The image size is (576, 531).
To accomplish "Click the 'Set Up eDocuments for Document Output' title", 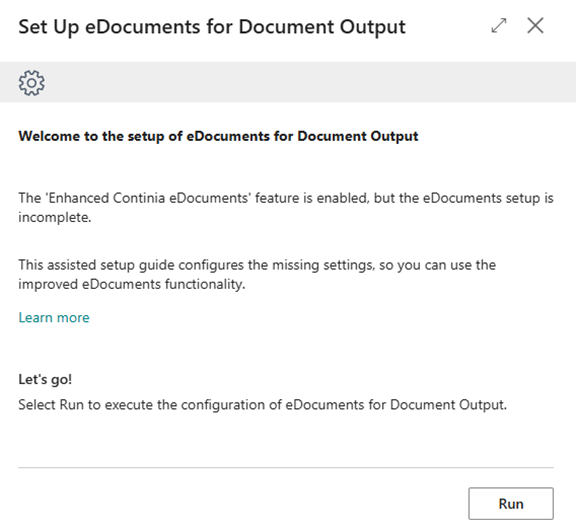I will pos(212,27).
